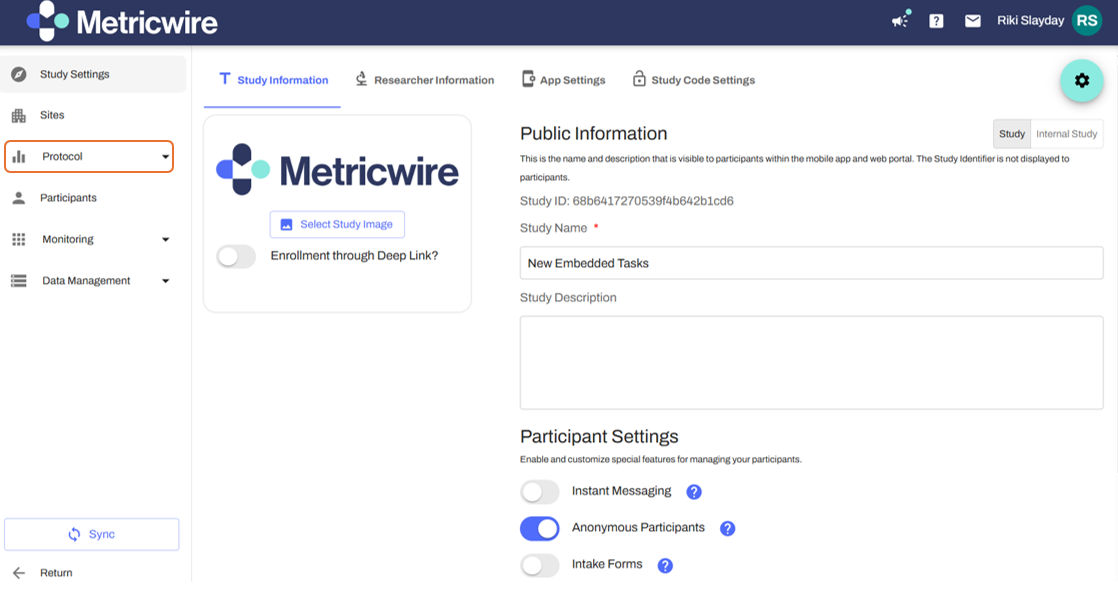The width and height of the screenshot is (1118, 594).
Task: Disable the Anonymous Participants toggle
Action: coord(540,528)
